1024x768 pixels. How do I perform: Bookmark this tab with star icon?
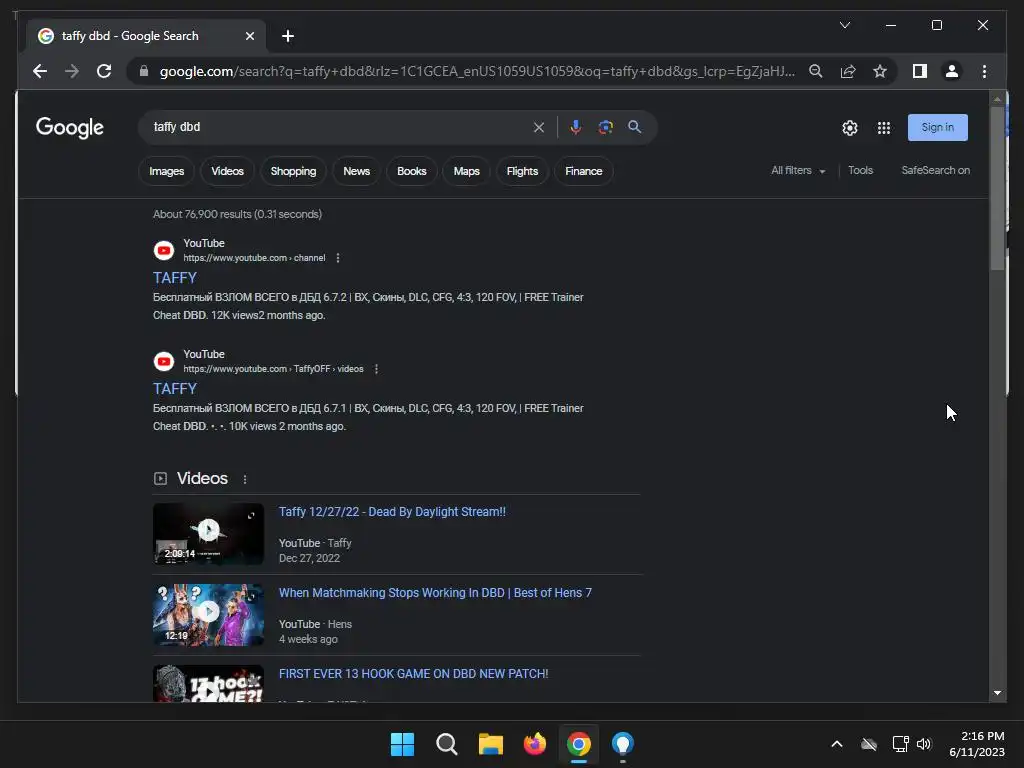[880, 71]
